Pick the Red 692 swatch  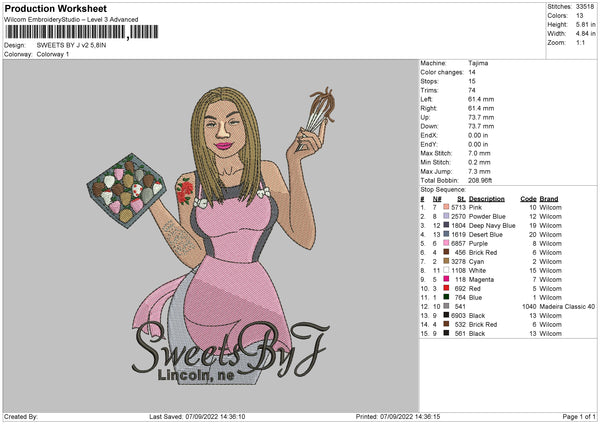tap(446, 288)
